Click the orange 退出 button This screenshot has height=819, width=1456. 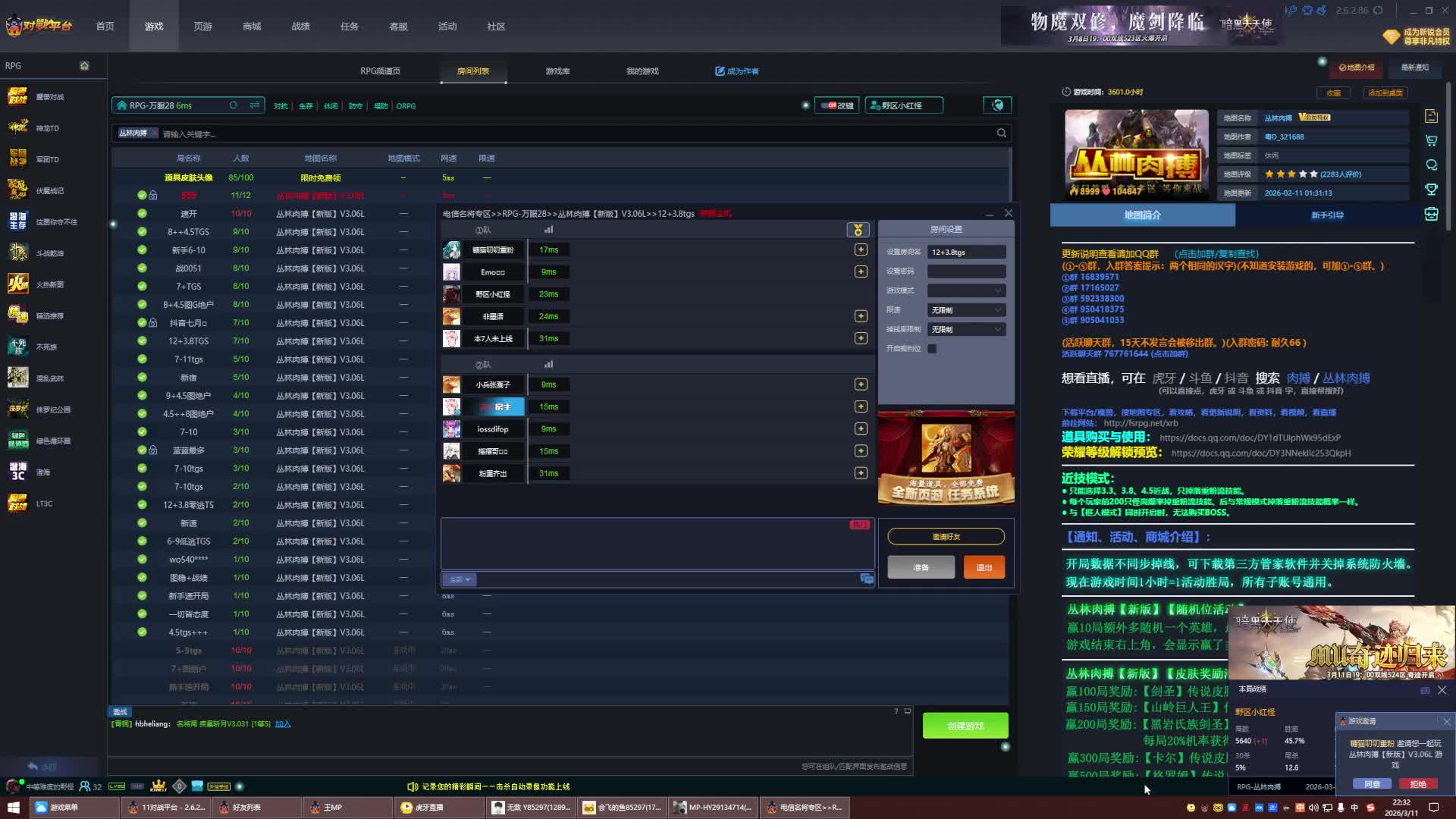[x=984, y=567]
